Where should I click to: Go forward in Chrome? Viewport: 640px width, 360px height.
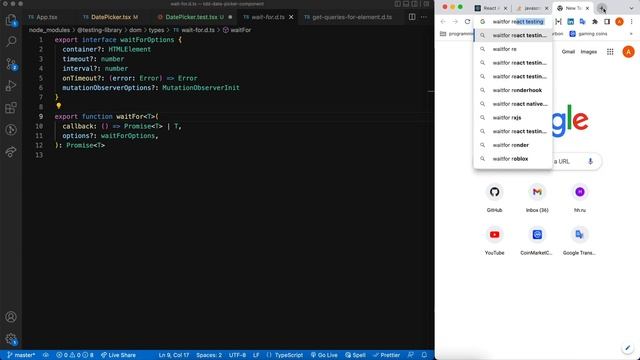pos(455,22)
